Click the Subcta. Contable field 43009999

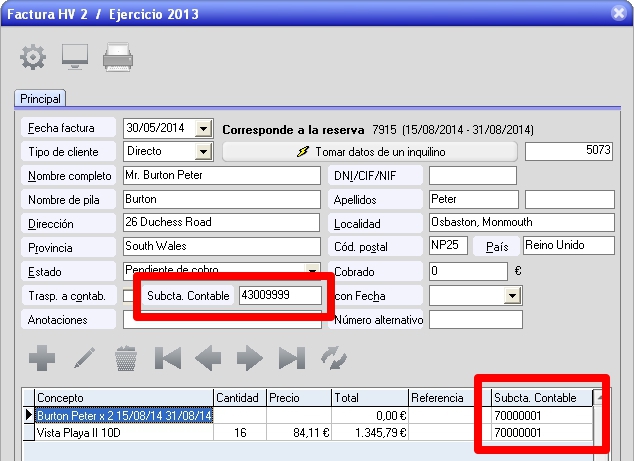(281, 296)
